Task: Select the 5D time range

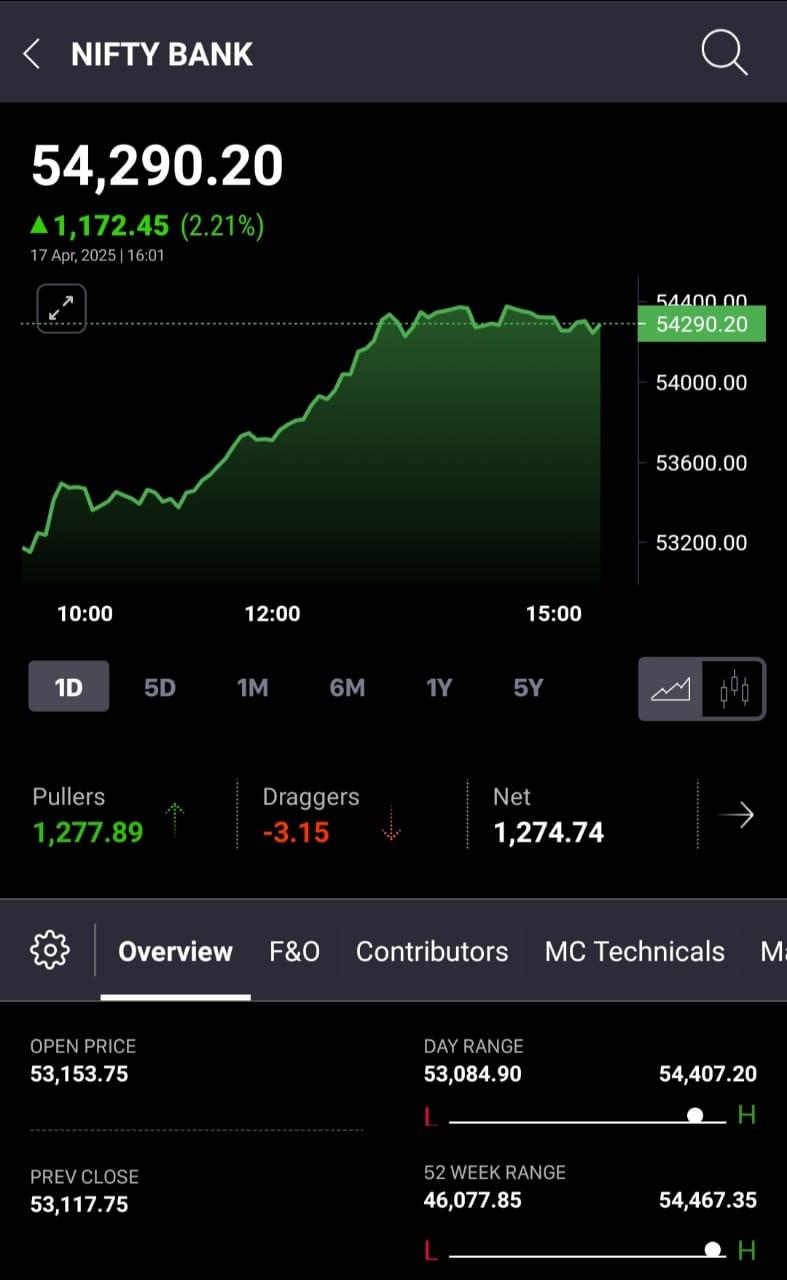Action: point(160,688)
